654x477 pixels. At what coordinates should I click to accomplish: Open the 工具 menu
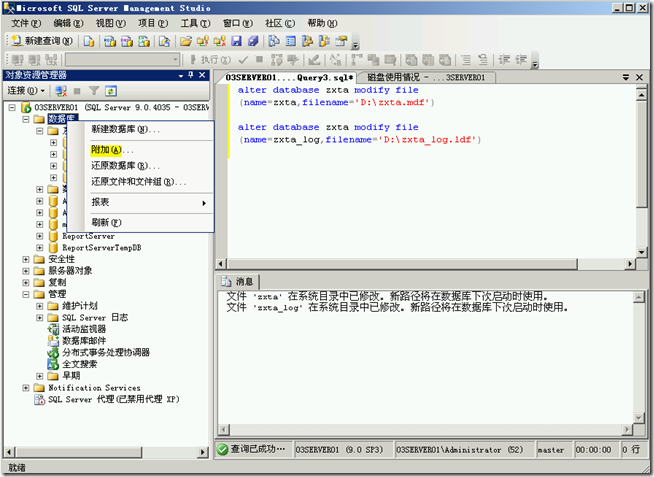click(195, 23)
